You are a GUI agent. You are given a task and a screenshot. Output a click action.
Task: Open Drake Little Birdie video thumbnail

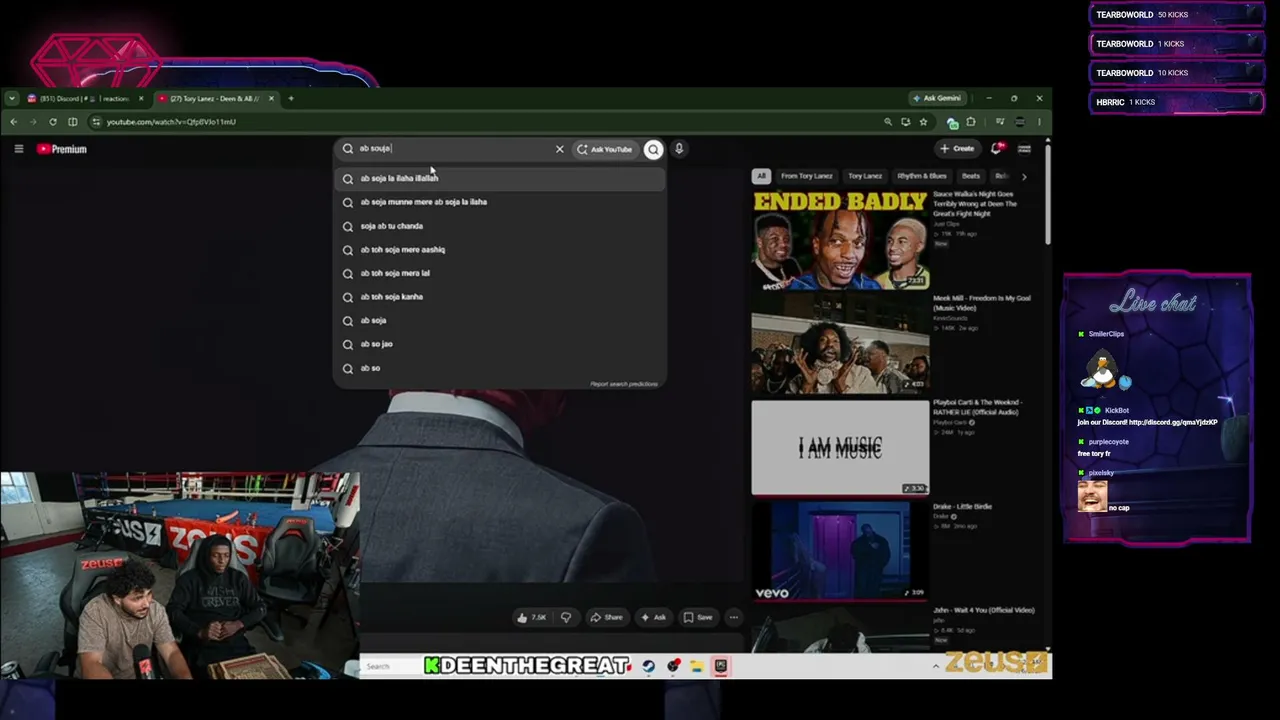coord(840,552)
